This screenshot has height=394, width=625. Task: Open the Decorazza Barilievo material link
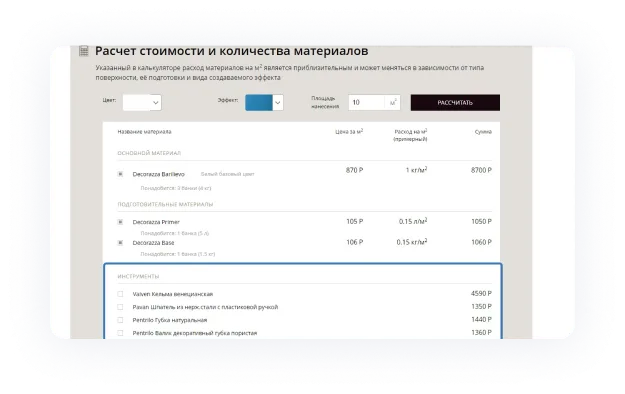(159, 174)
